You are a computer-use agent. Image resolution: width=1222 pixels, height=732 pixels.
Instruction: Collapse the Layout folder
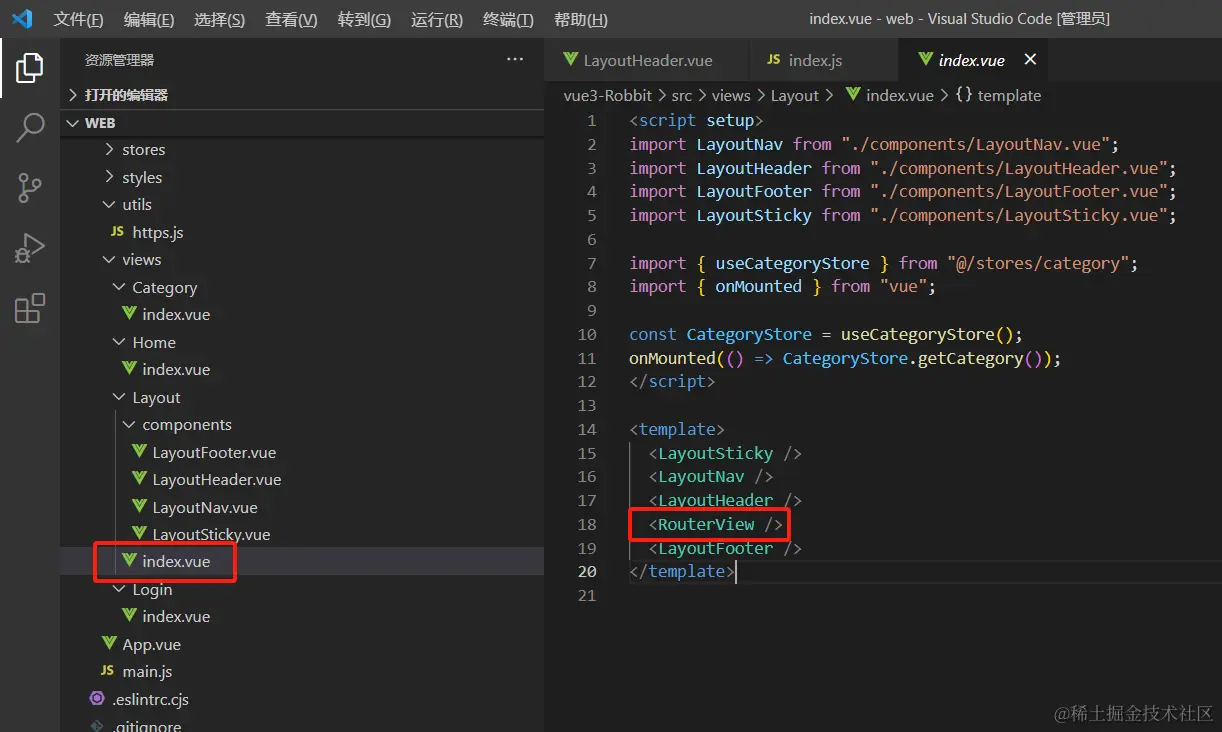click(x=156, y=398)
